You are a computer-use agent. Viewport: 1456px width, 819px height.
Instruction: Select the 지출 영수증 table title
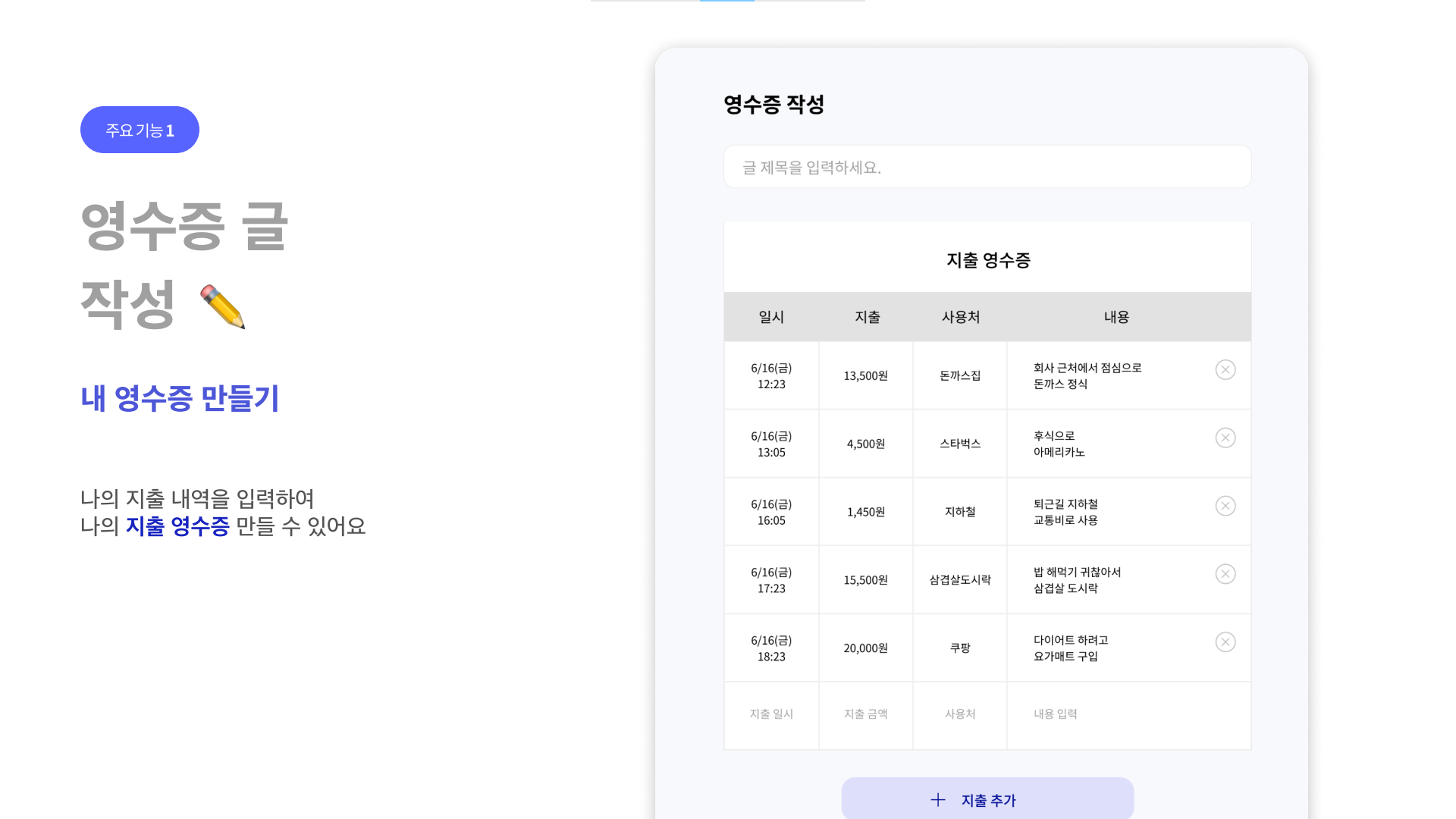[987, 259]
